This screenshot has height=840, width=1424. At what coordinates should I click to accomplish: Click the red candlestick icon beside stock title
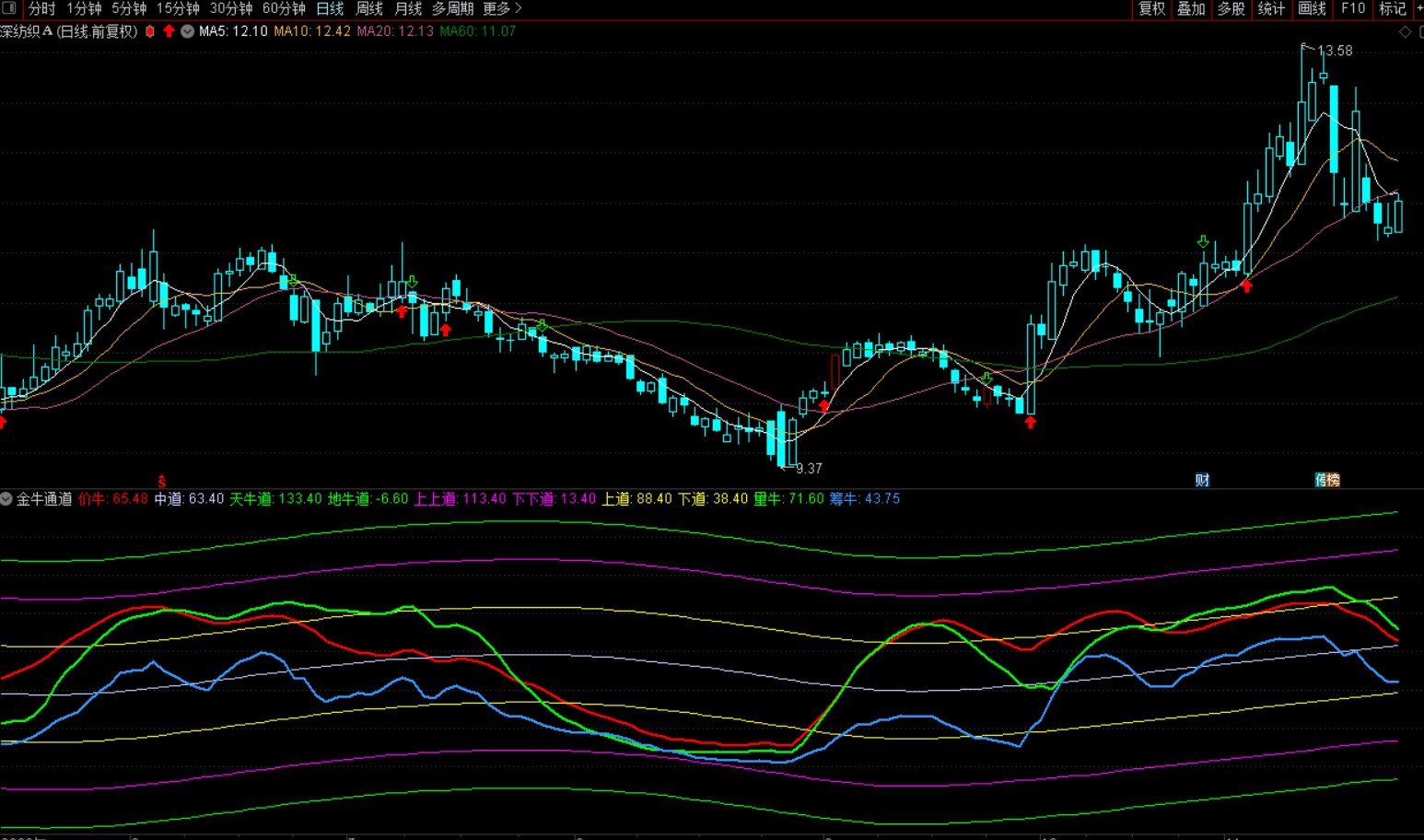pos(150,31)
